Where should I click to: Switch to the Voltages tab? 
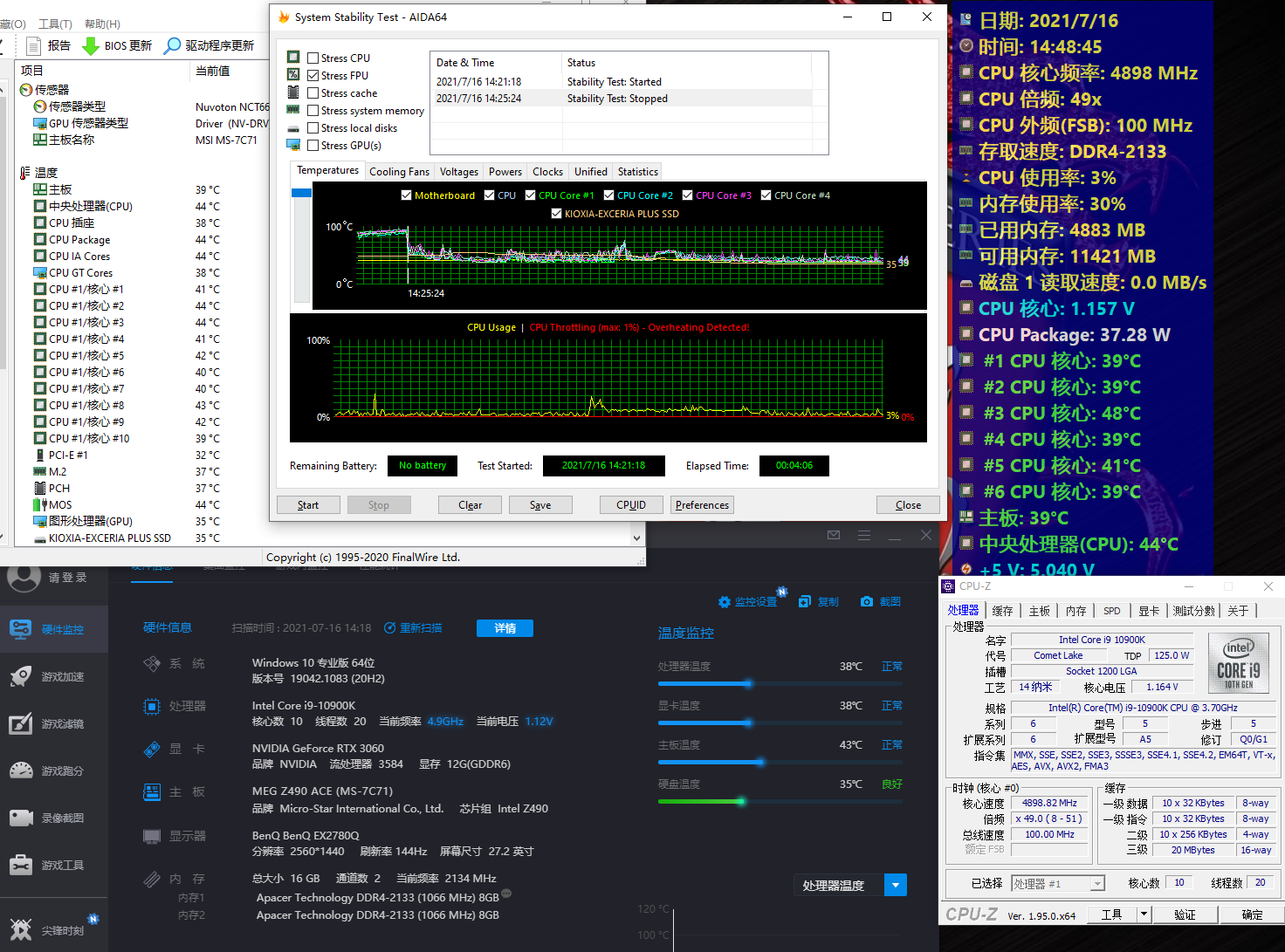(x=459, y=172)
